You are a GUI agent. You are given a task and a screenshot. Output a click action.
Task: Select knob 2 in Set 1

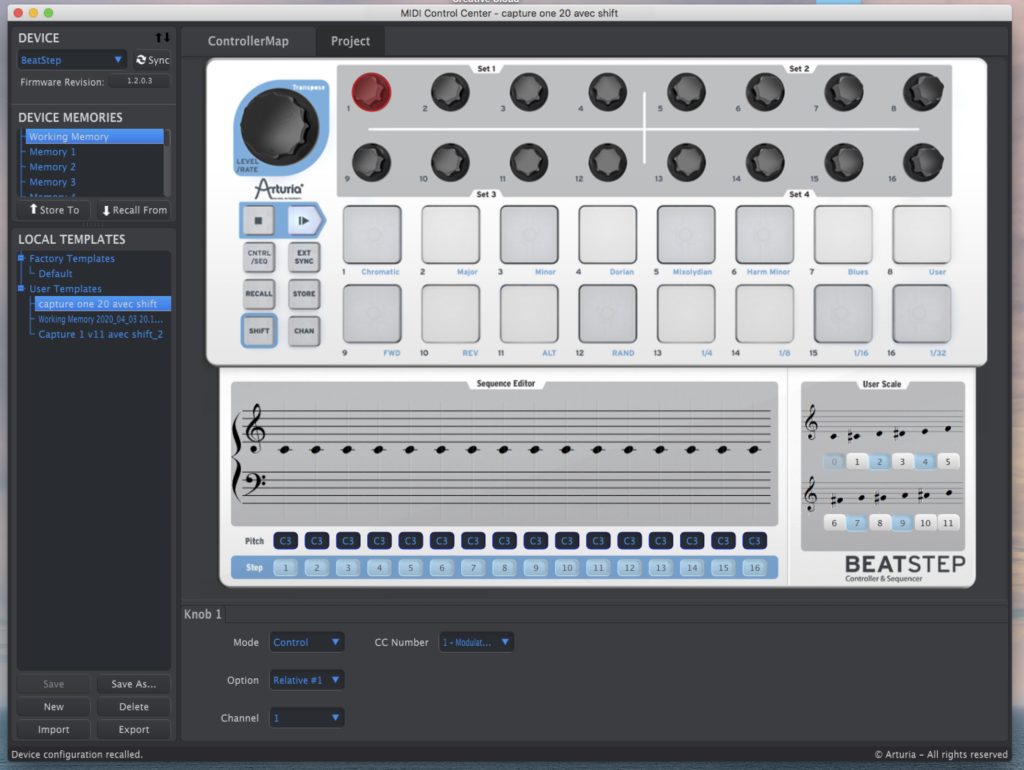click(x=450, y=92)
